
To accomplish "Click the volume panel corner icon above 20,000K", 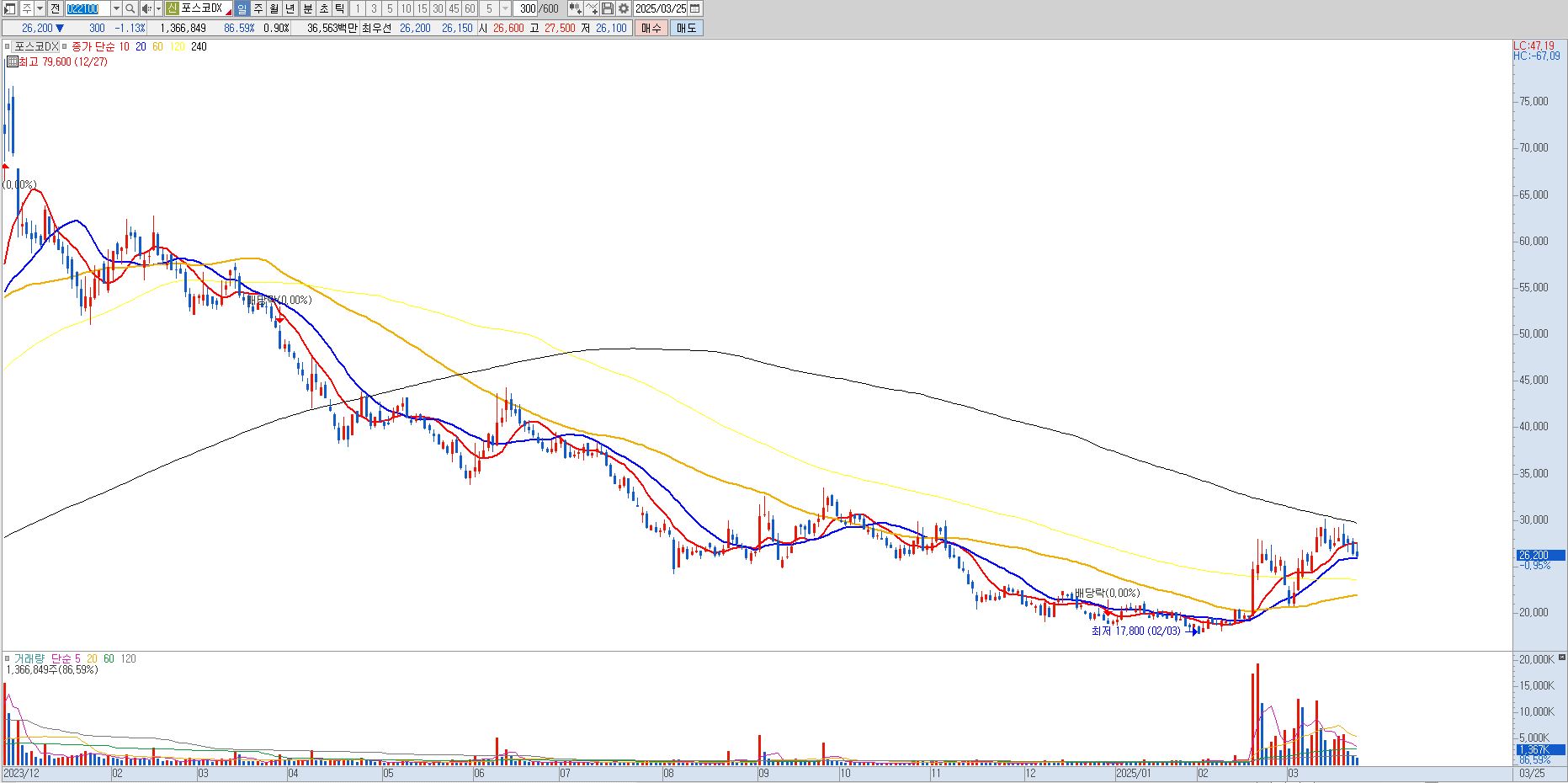I will click(1562, 656).
